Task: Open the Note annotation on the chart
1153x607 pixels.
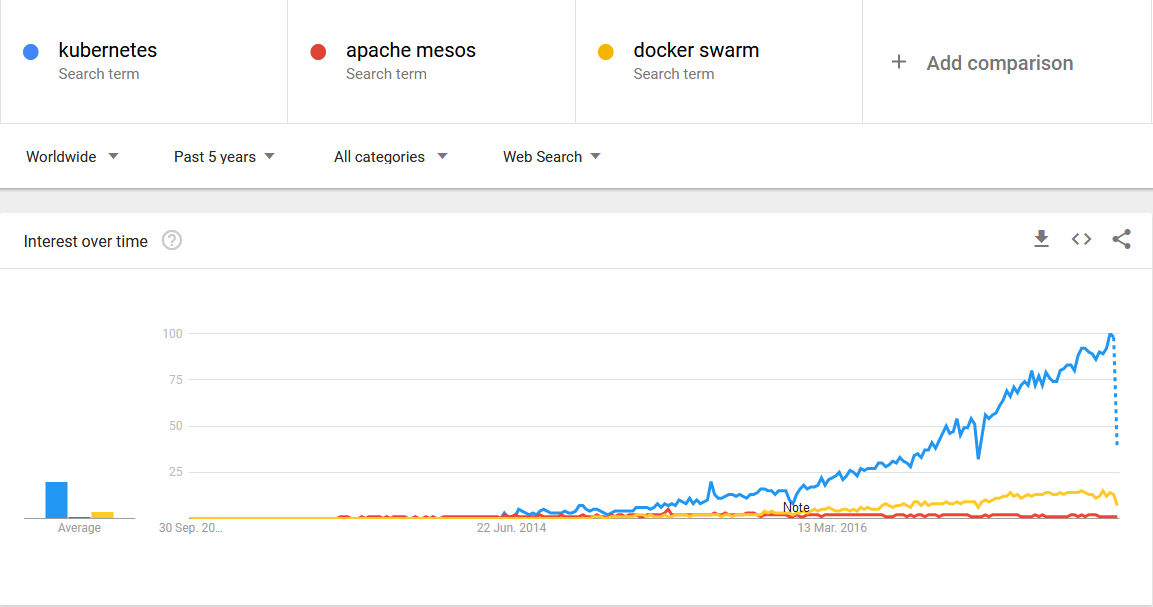Action: [795, 507]
